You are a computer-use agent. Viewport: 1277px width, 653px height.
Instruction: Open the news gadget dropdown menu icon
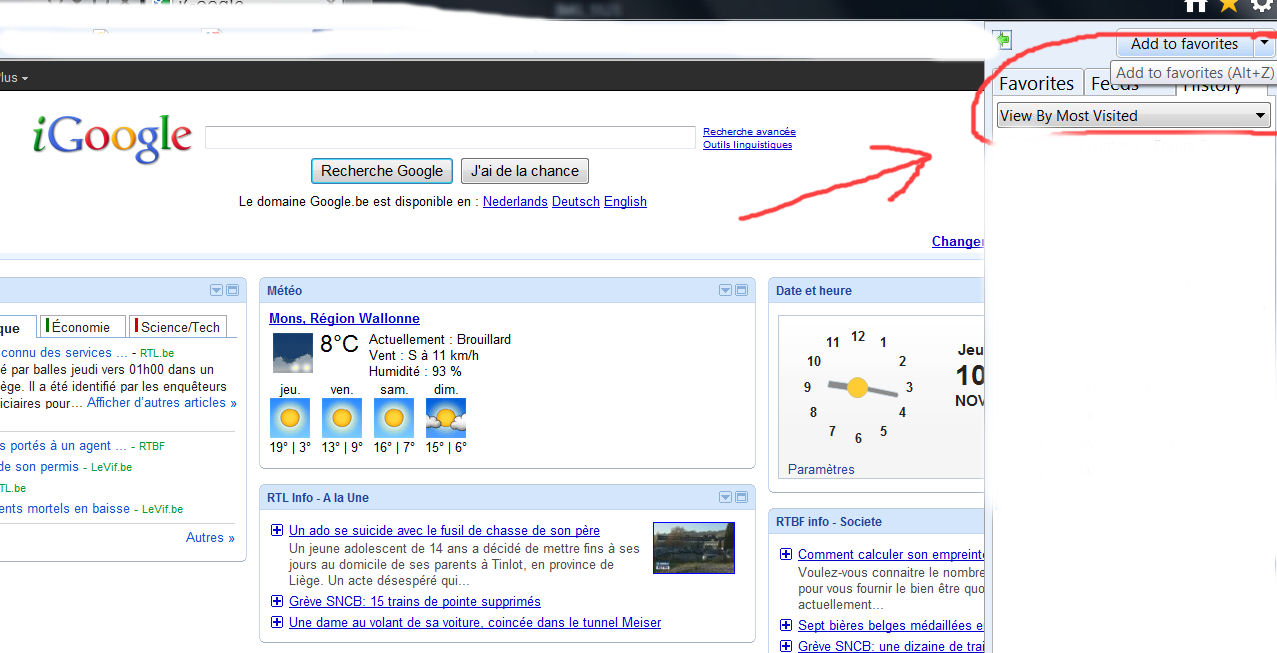(x=216, y=290)
